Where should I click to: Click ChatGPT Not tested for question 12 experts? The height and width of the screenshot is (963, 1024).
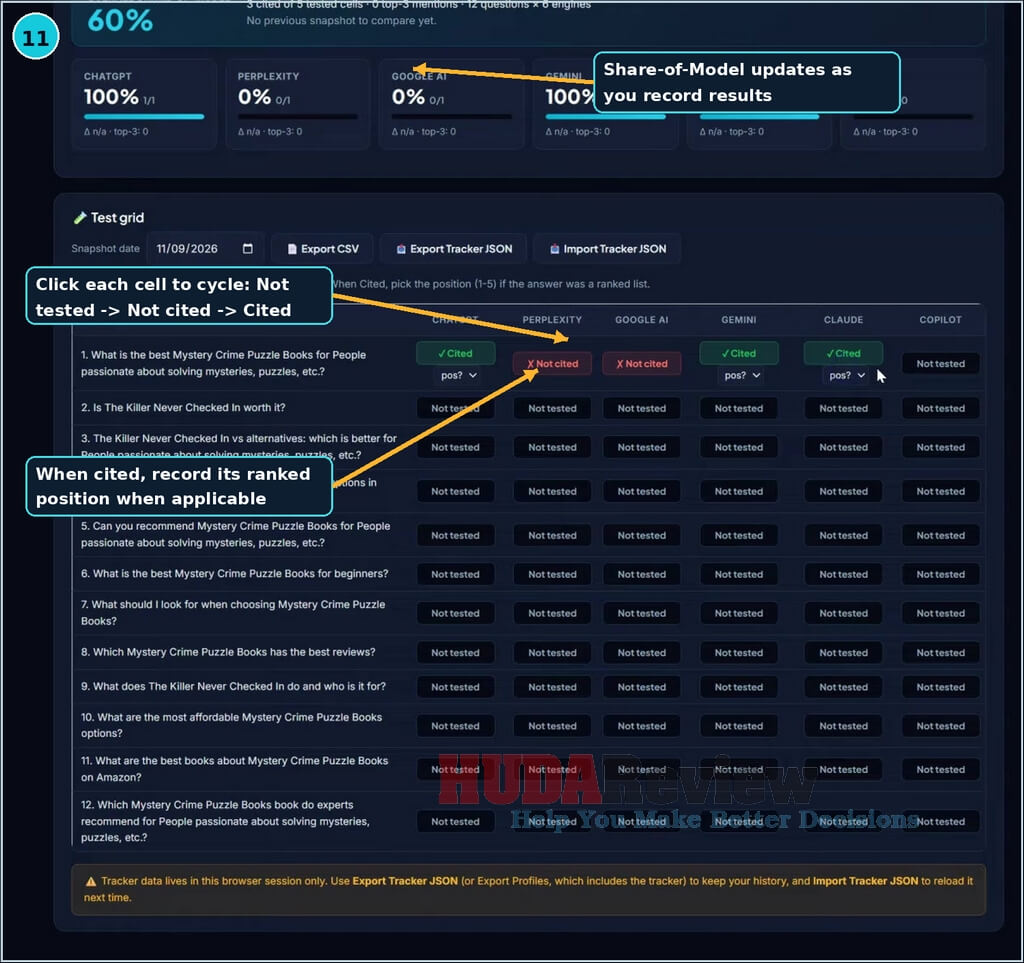[x=455, y=821]
